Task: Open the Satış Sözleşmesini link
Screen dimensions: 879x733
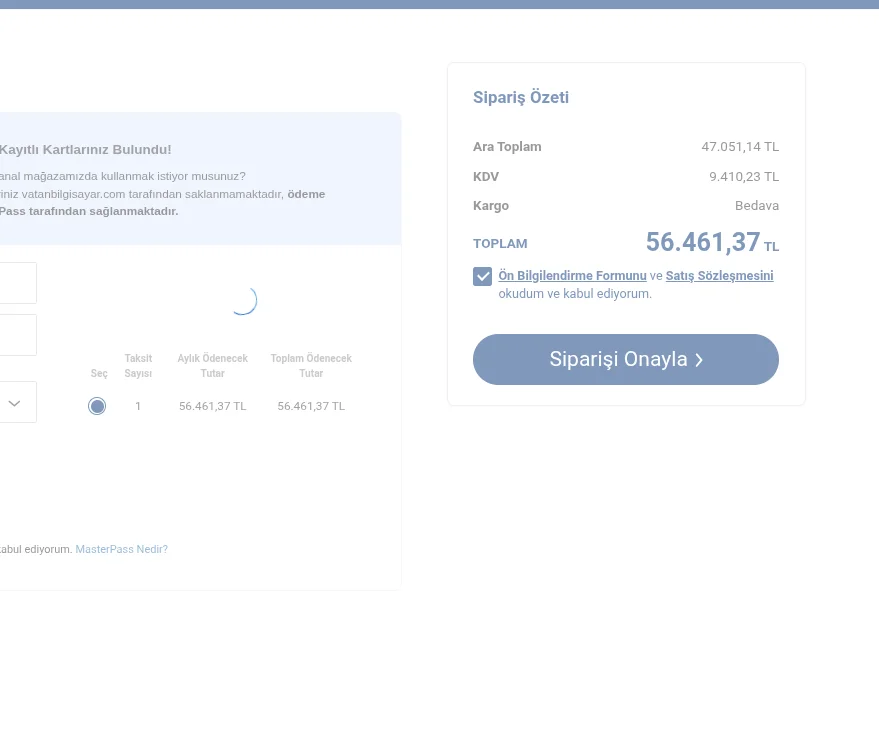Action: [x=719, y=276]
